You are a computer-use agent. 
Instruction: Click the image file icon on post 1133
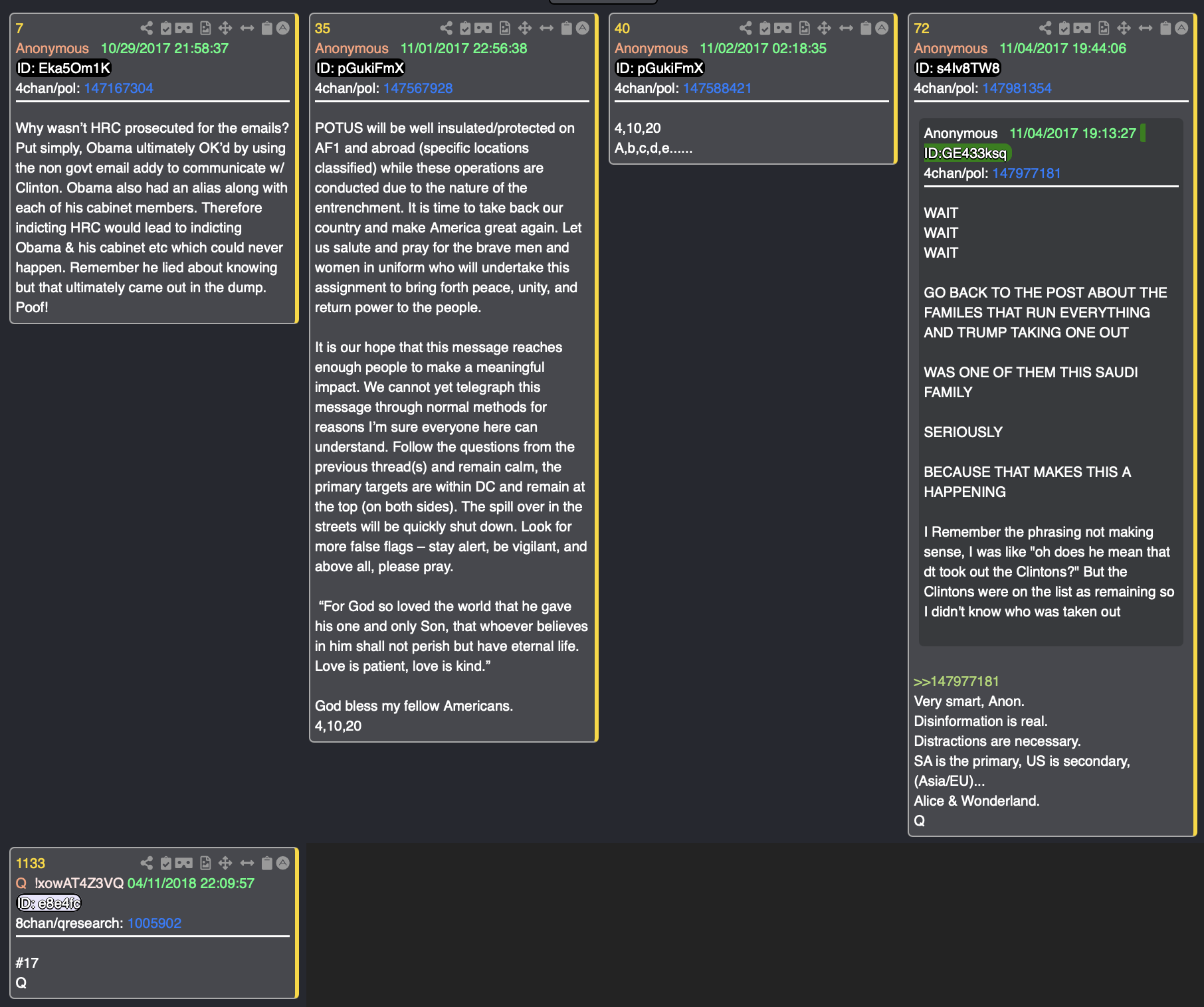pos(205,863)
